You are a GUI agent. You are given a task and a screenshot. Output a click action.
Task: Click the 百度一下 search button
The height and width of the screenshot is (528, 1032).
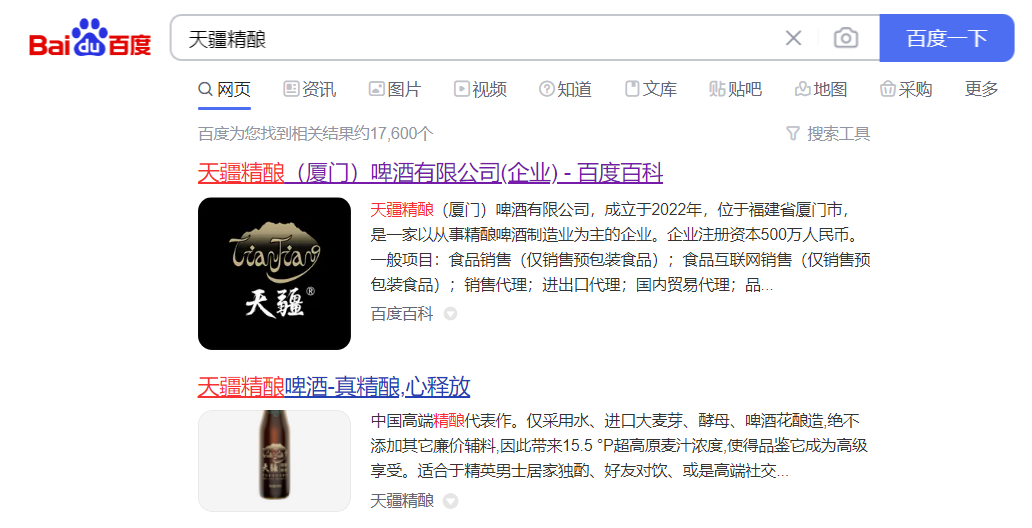point(946,38)
